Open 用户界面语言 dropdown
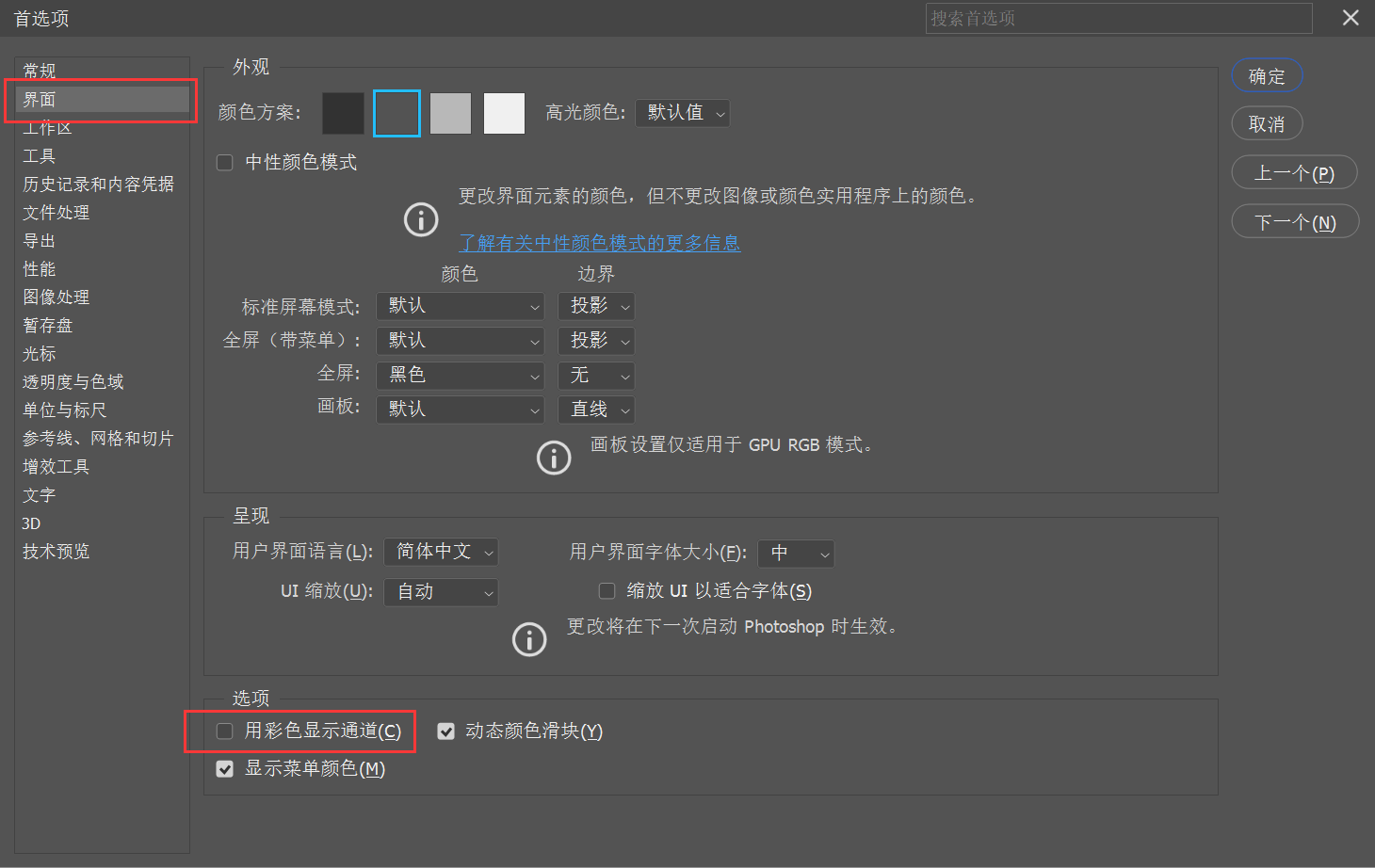The image size is (1375, 868). (441, 552)
